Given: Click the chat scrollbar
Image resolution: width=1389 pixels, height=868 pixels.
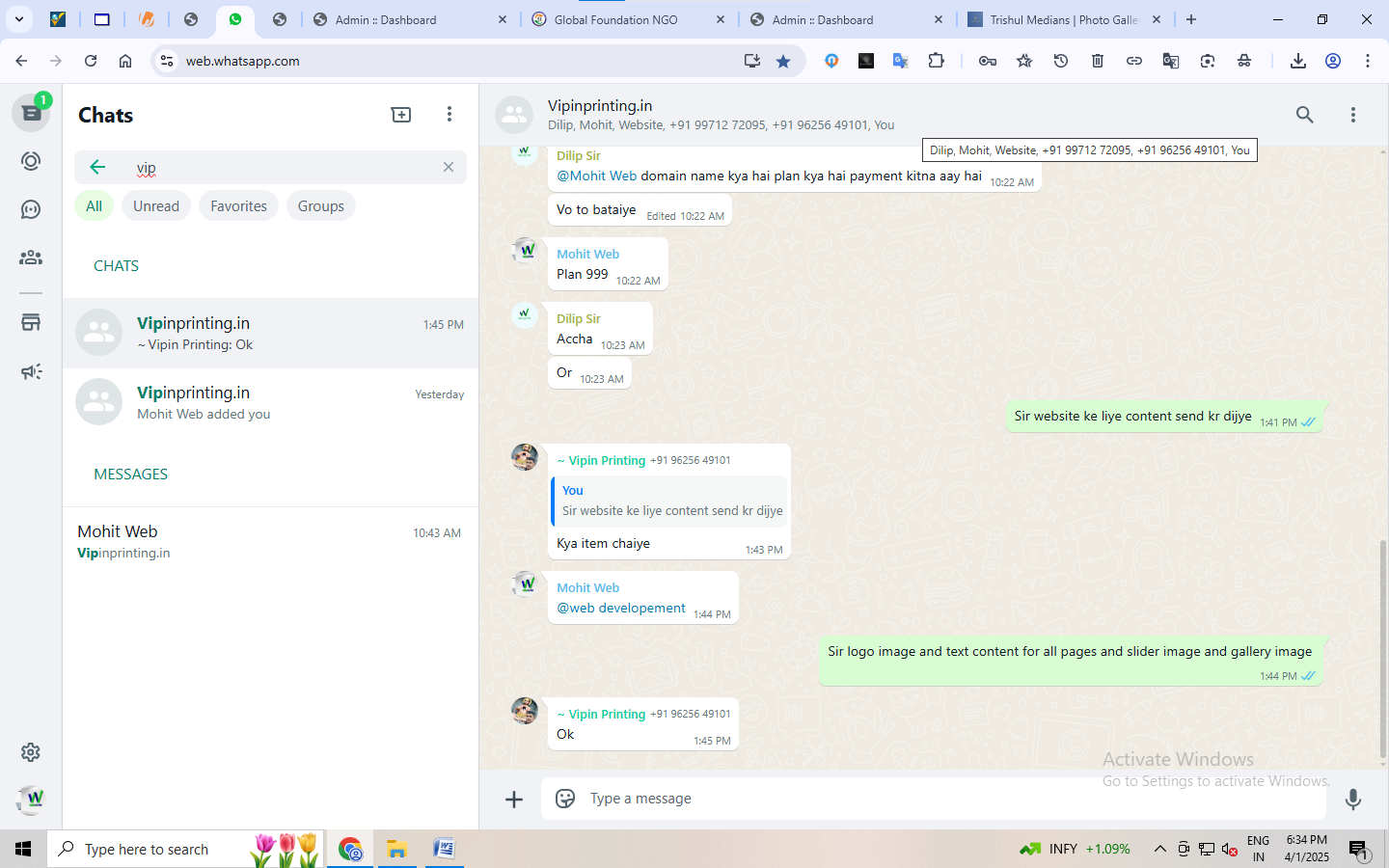Looking at the screenshot, I should click(1382, 648).
